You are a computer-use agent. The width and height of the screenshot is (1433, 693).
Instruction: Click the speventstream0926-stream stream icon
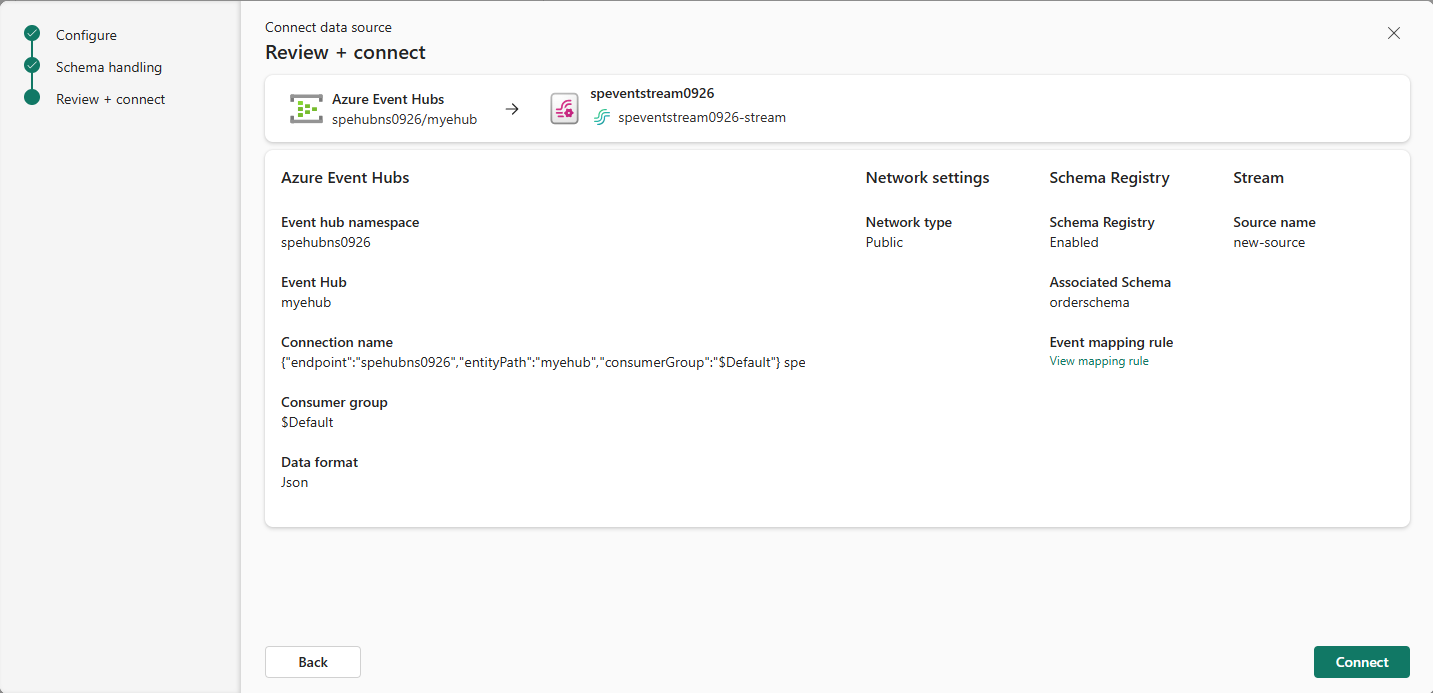point(601,118)
